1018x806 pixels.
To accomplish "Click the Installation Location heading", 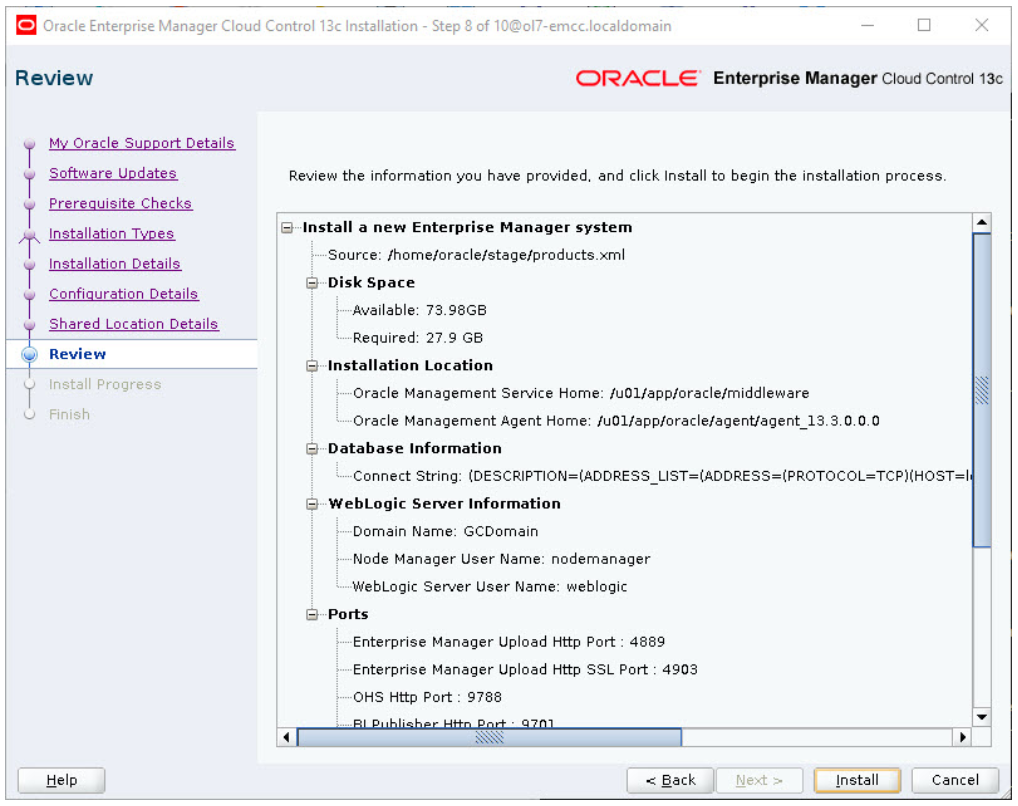I will pyautogui.click(x=410, y=366).
